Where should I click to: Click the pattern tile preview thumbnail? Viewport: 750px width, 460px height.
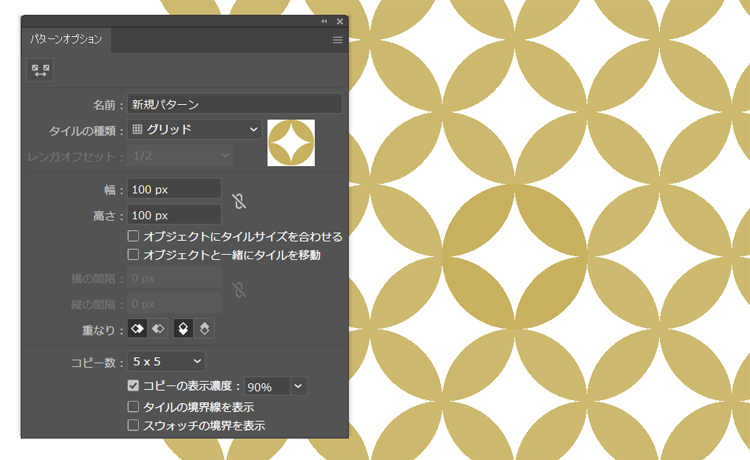[291, 142]
